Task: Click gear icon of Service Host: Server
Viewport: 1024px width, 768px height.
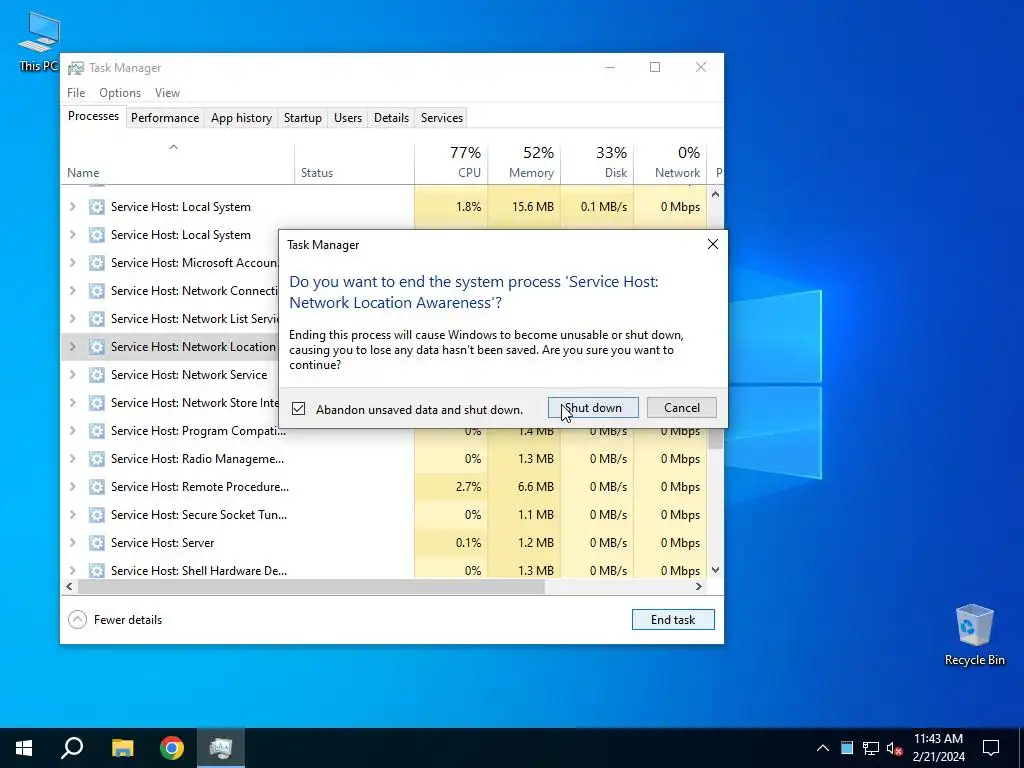Action: (x=97, y=543)
